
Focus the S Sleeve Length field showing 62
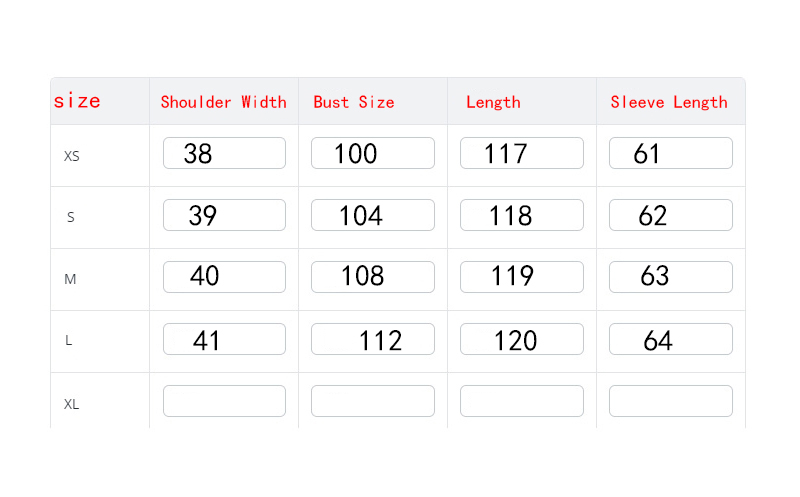click(x=671, y=215)
